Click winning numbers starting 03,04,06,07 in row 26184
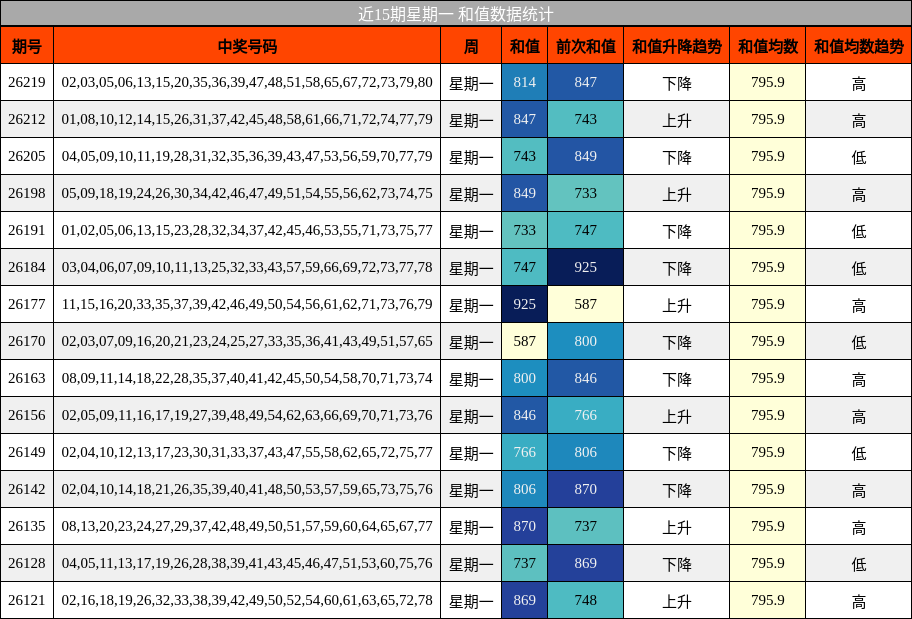The height and width of the screenshot is (619, 912). point(247,268)
